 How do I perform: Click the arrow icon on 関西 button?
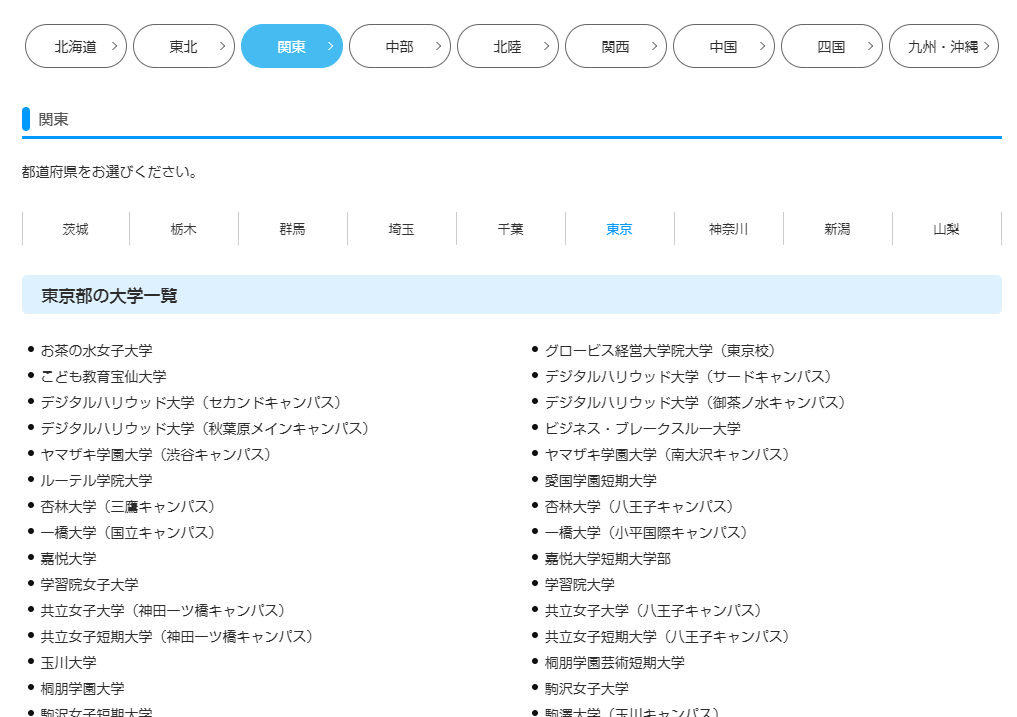(654, 46)
